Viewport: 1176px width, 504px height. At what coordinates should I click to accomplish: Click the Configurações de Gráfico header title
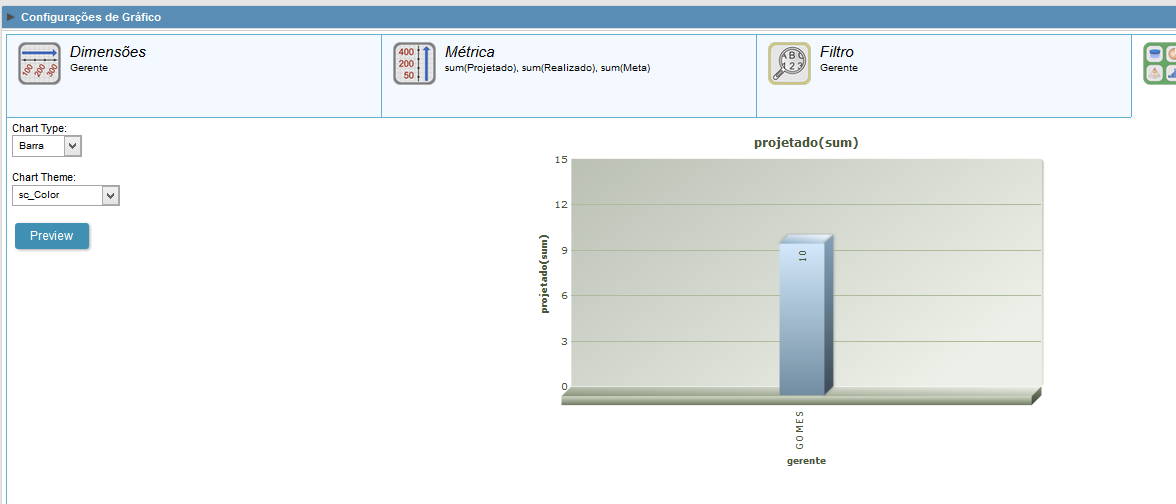90,17
